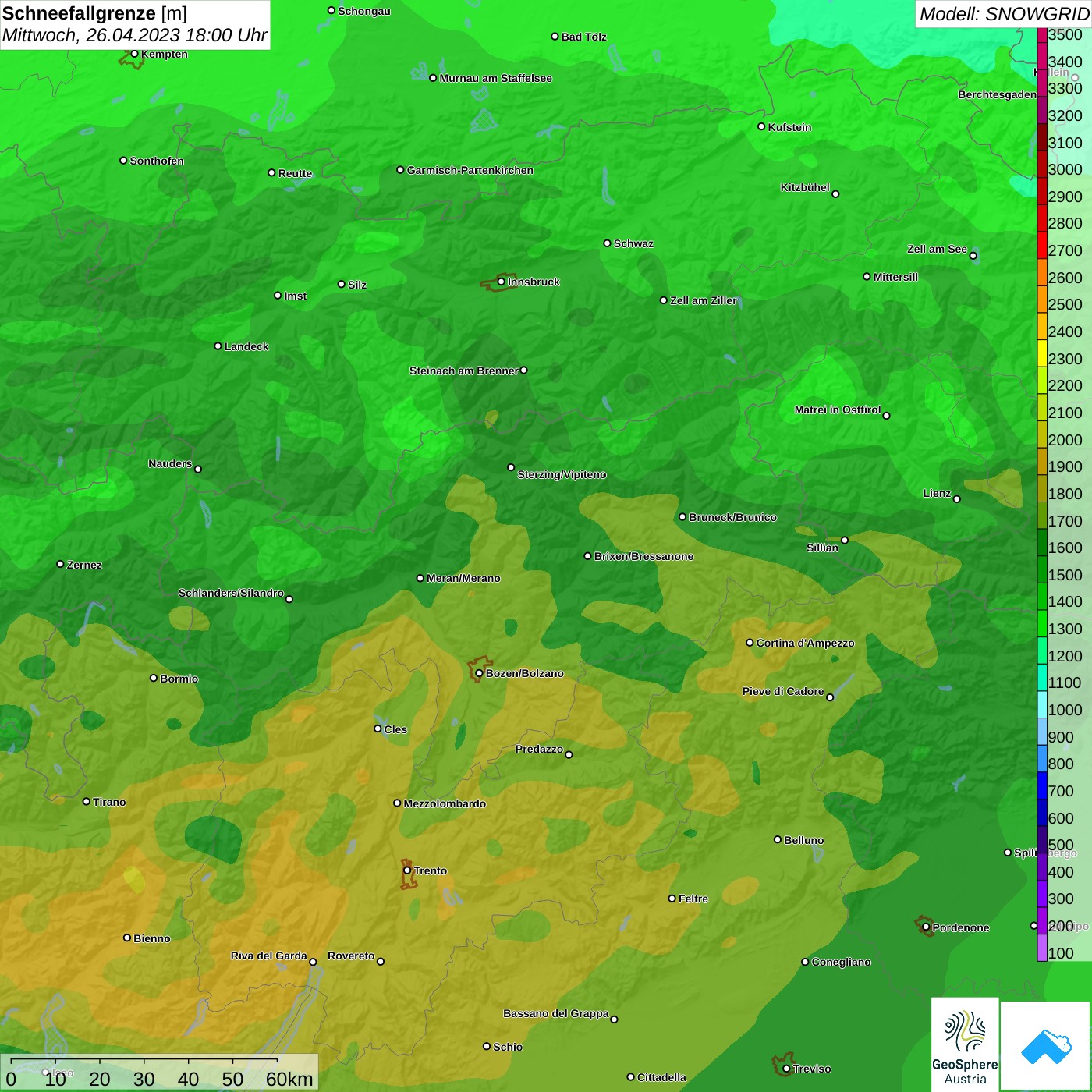Image resolution: width=1092 pixels, height=1092 pixels.
Task: Select the 'Steinach am Brenner' label
Action: (464, 370)
